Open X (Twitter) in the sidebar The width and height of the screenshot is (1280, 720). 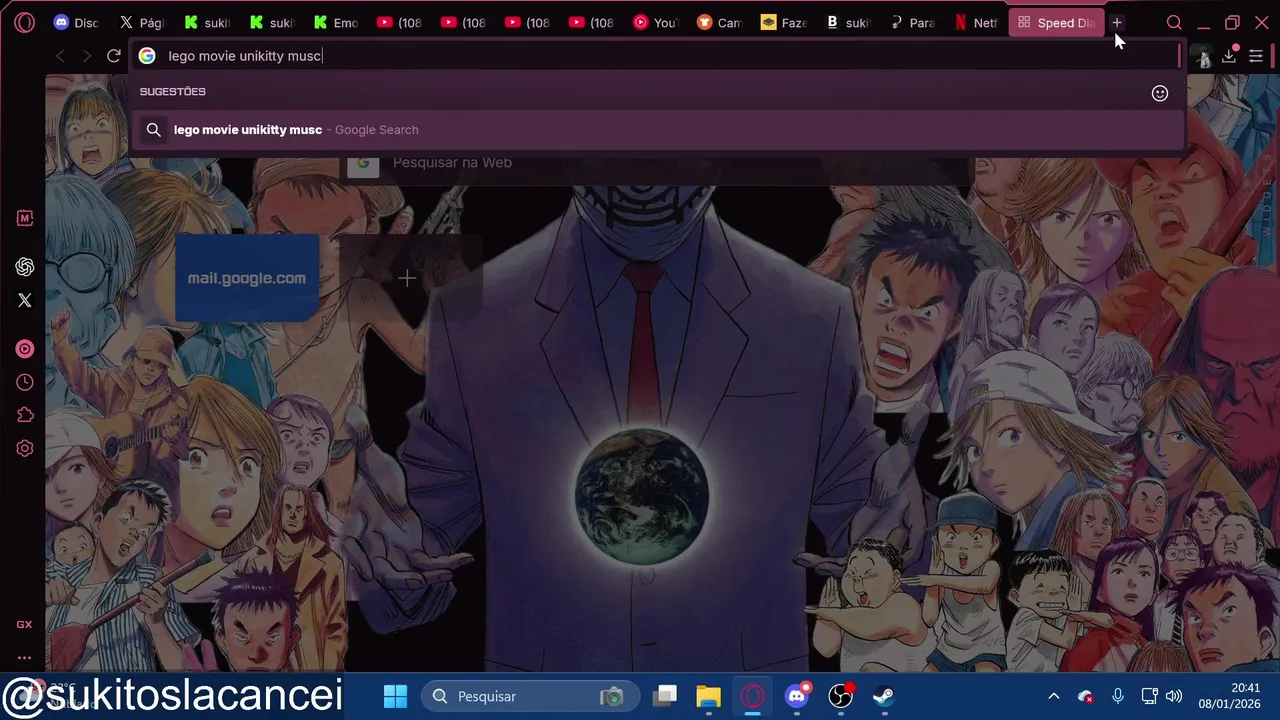pyautogui.click(x=25, y=300)
